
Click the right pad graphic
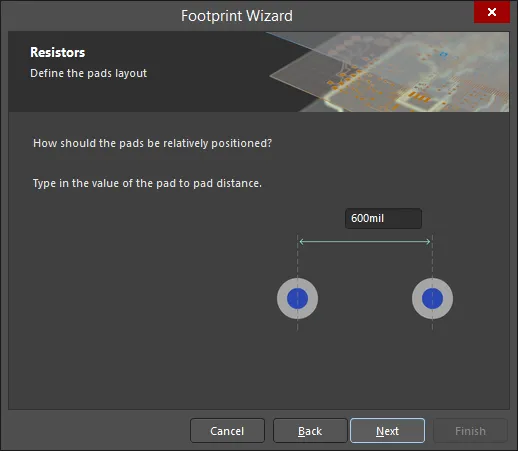click(432, 298)
